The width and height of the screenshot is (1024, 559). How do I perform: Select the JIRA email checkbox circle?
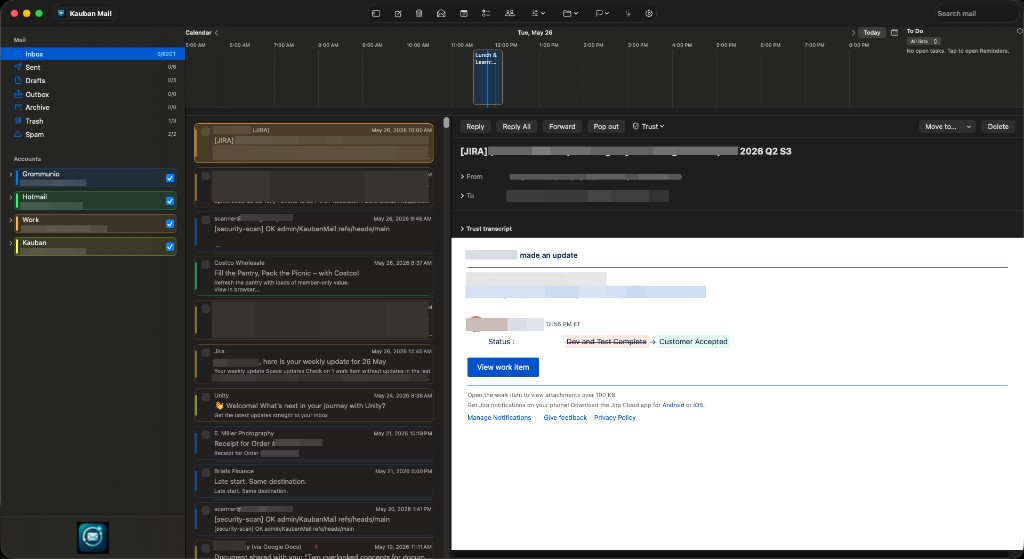coord(205,131)
